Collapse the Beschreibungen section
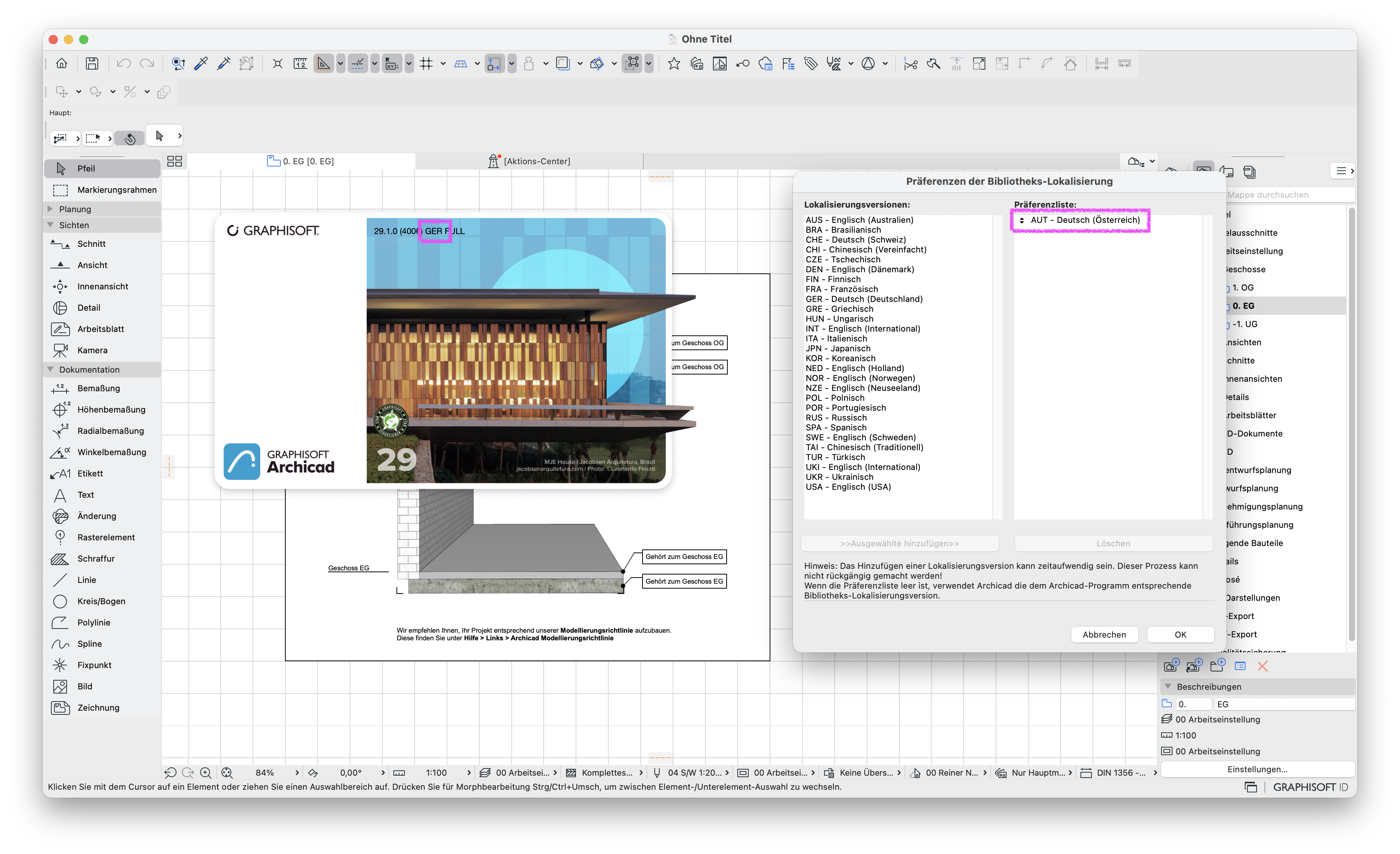 1168,686
